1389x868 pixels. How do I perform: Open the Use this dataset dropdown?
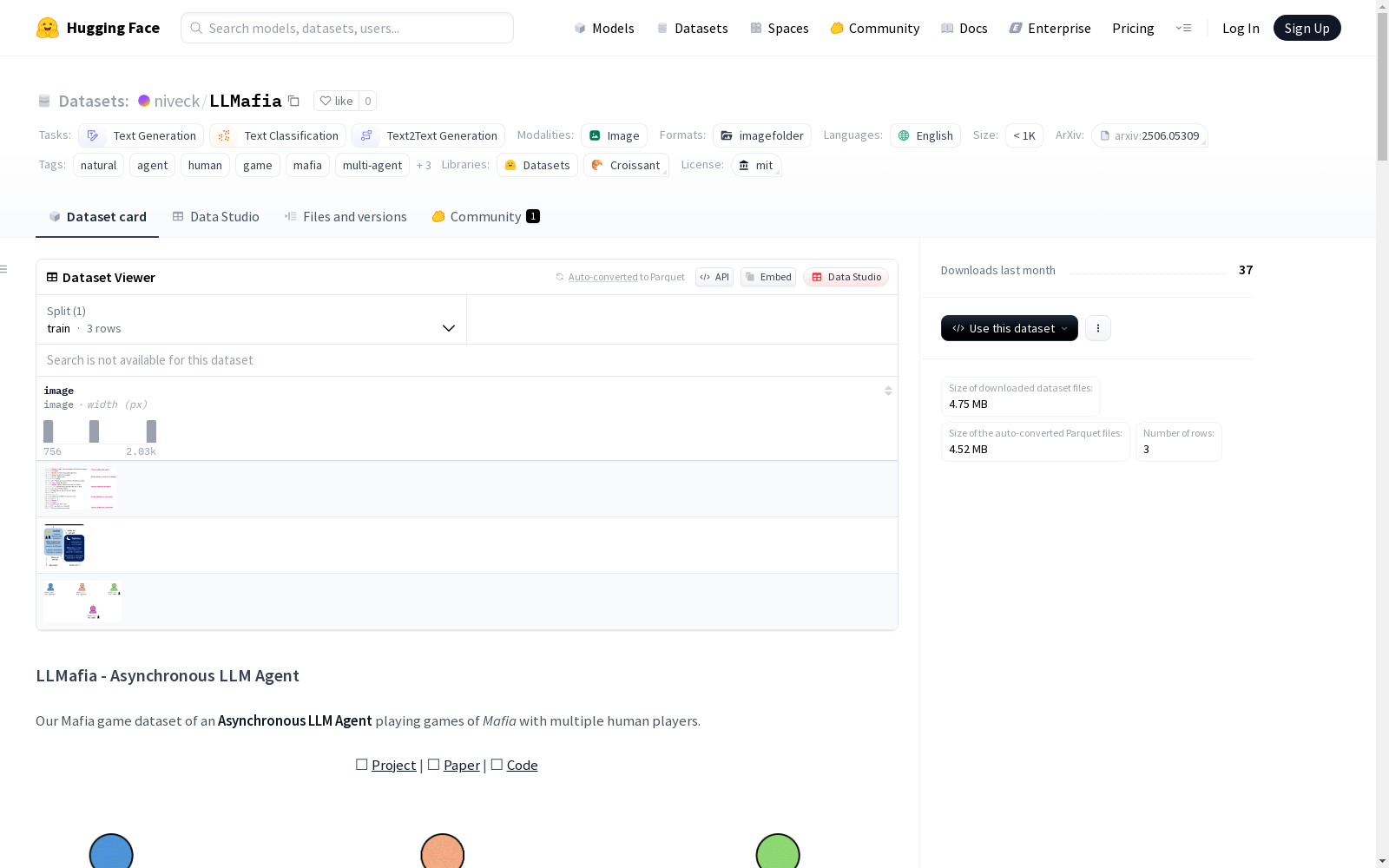click(x=1010, y=328)
